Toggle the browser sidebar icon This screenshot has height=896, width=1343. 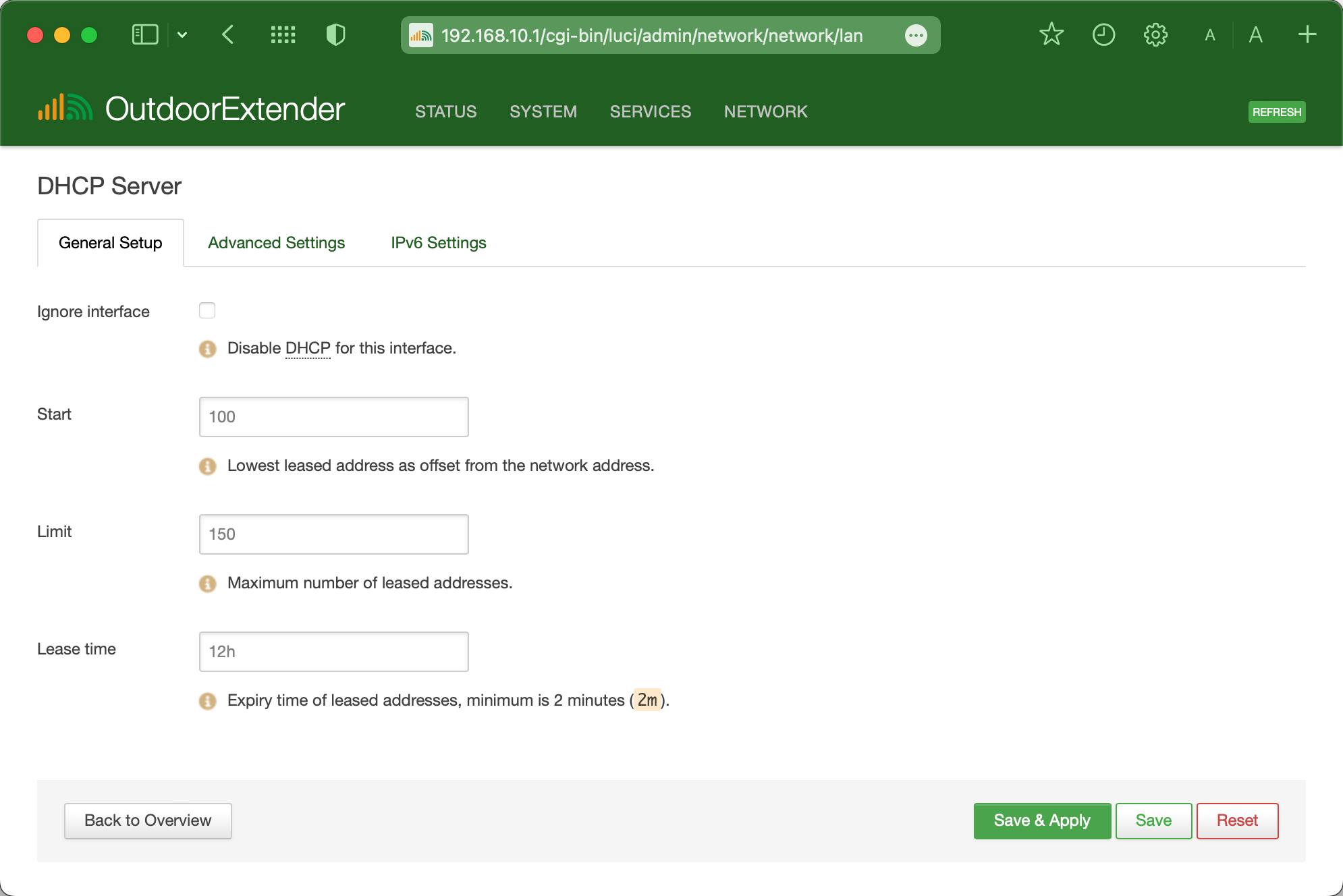click(x=144, y=34)
